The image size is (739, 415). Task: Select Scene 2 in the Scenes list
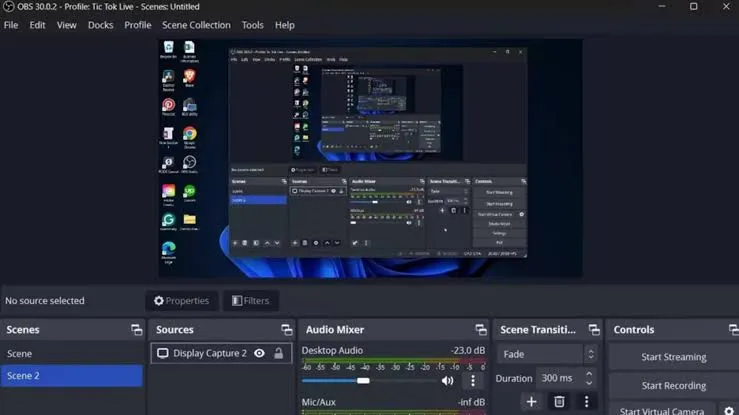pyautogui.click(x=71, y=376)
